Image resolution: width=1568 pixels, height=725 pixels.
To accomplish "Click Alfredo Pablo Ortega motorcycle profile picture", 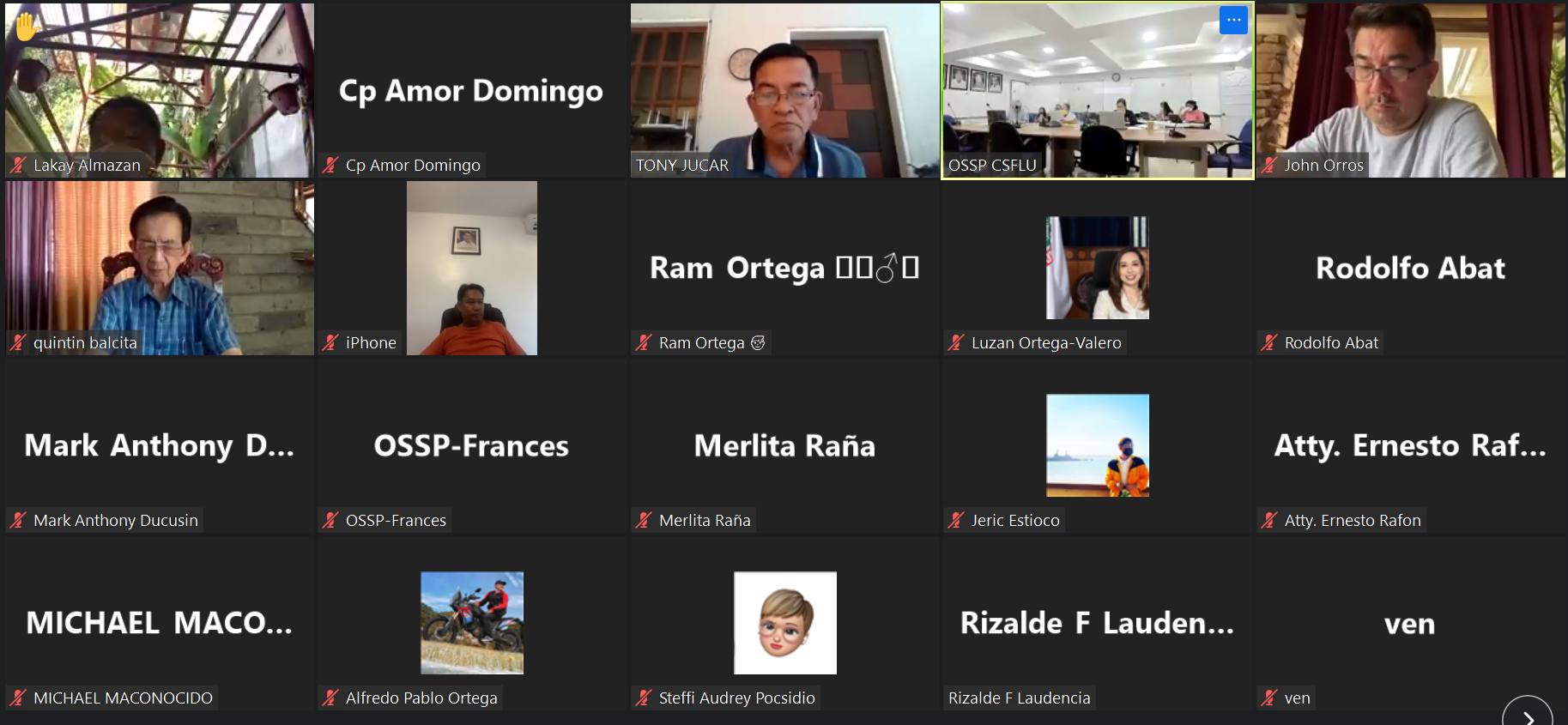I will pyautogui.click(x=472, y=623).
